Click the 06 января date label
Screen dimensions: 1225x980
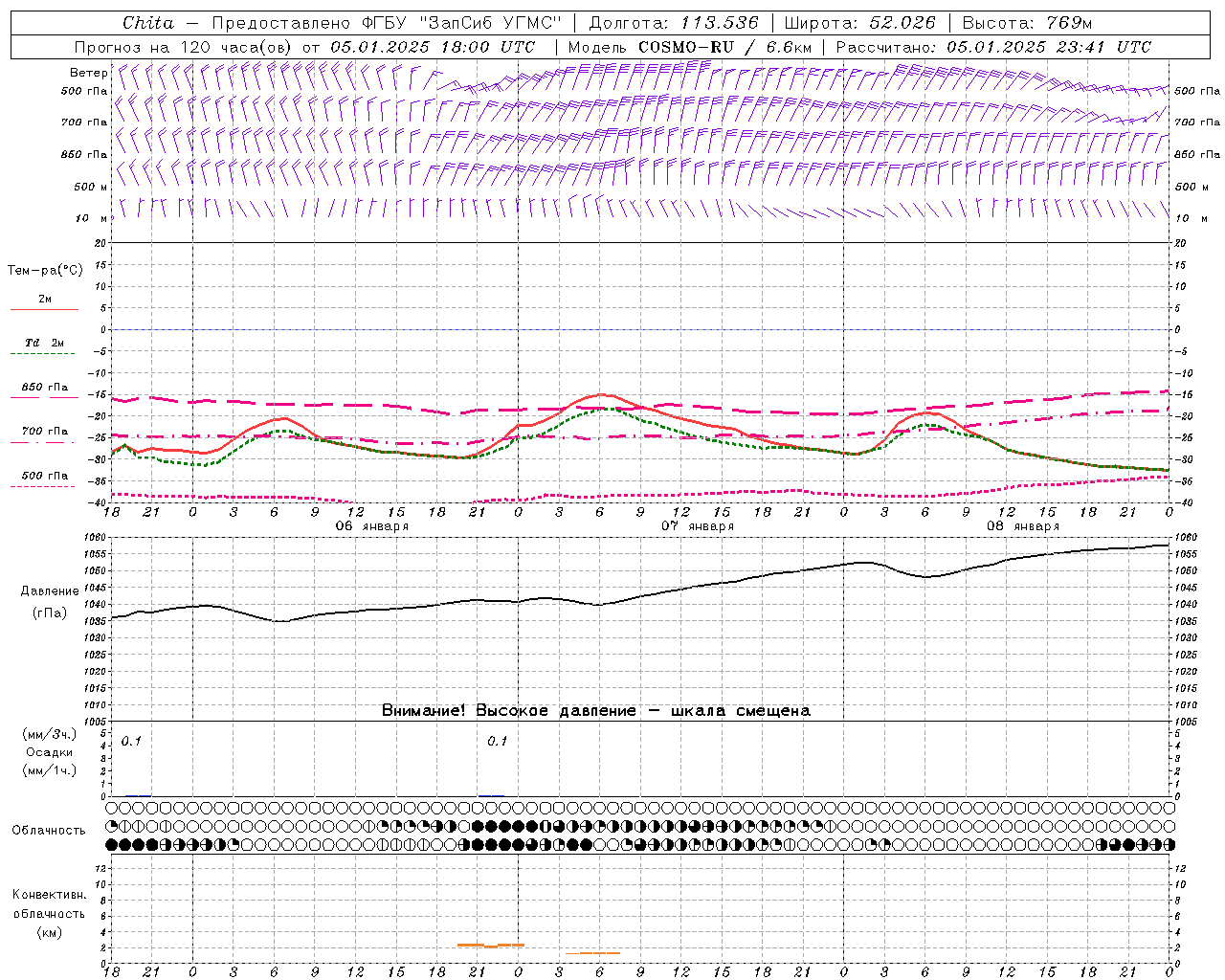click(x=372, y=526)
